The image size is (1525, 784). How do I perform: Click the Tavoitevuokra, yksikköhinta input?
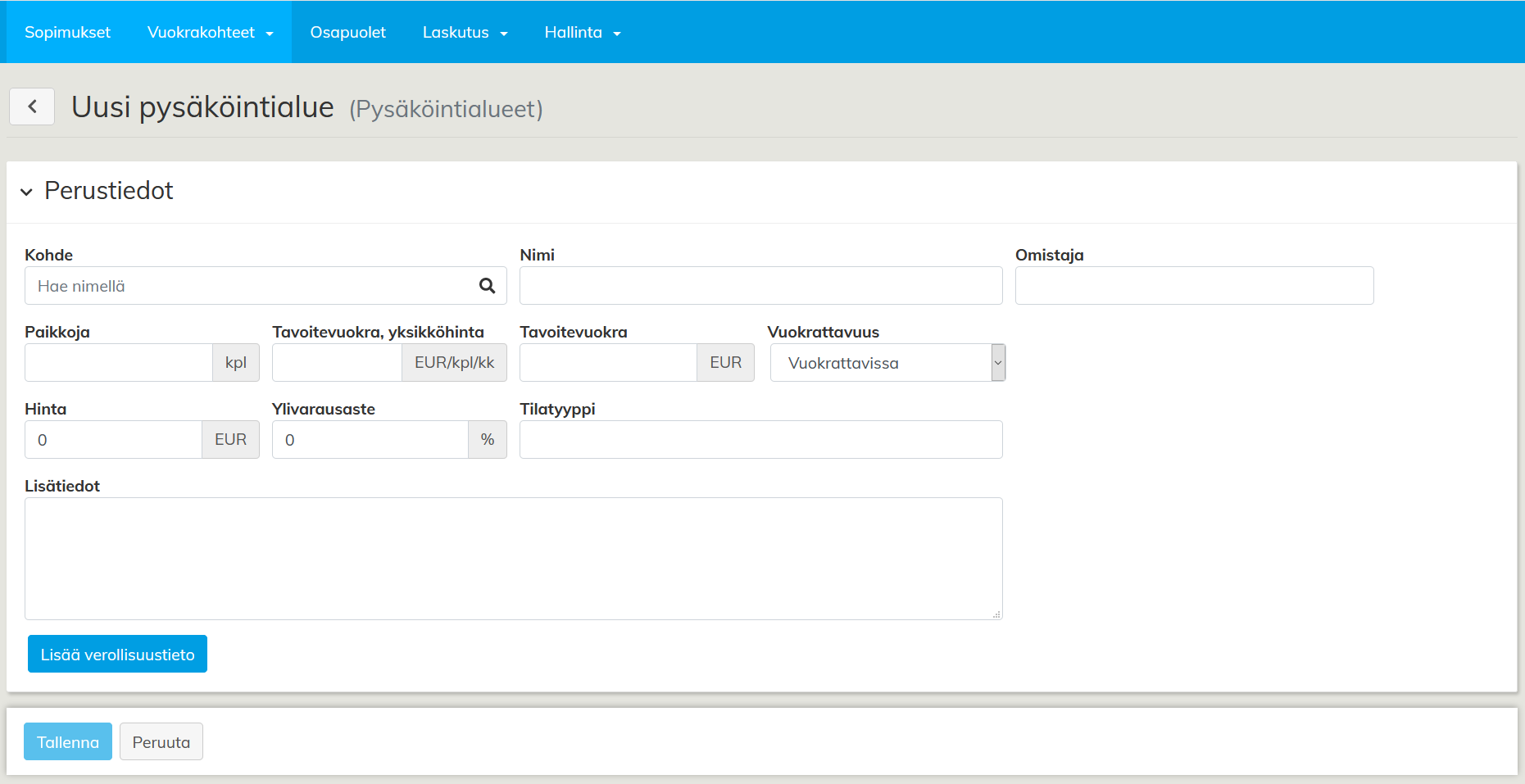337,363
